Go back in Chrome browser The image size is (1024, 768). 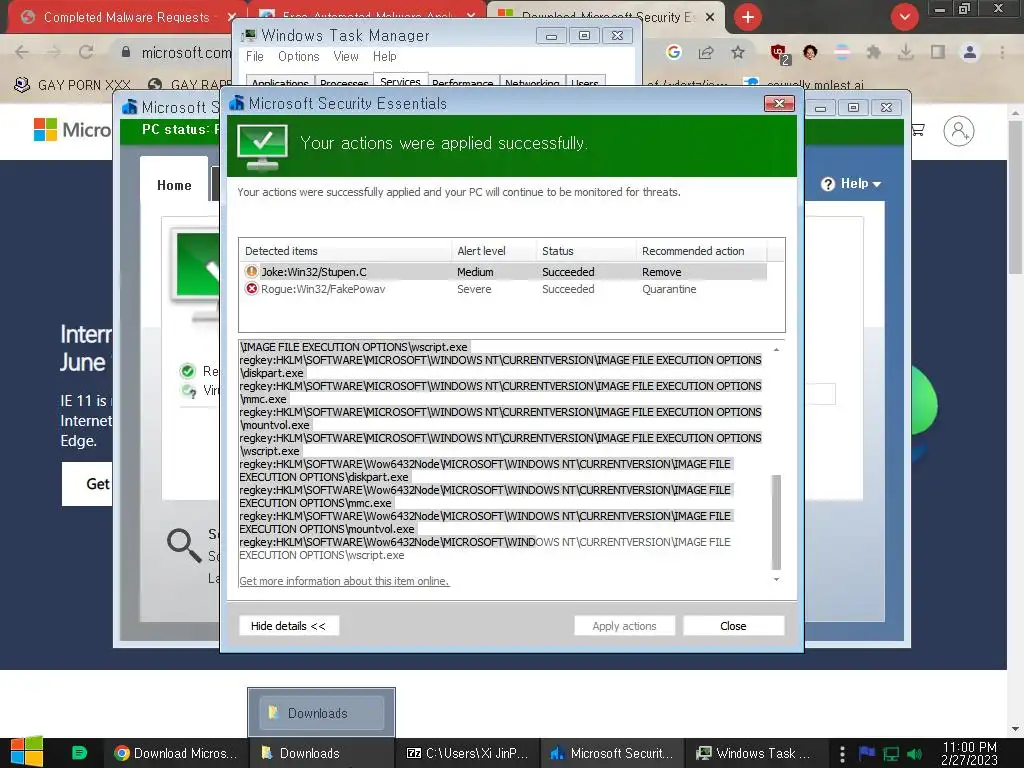pos(22,52)
